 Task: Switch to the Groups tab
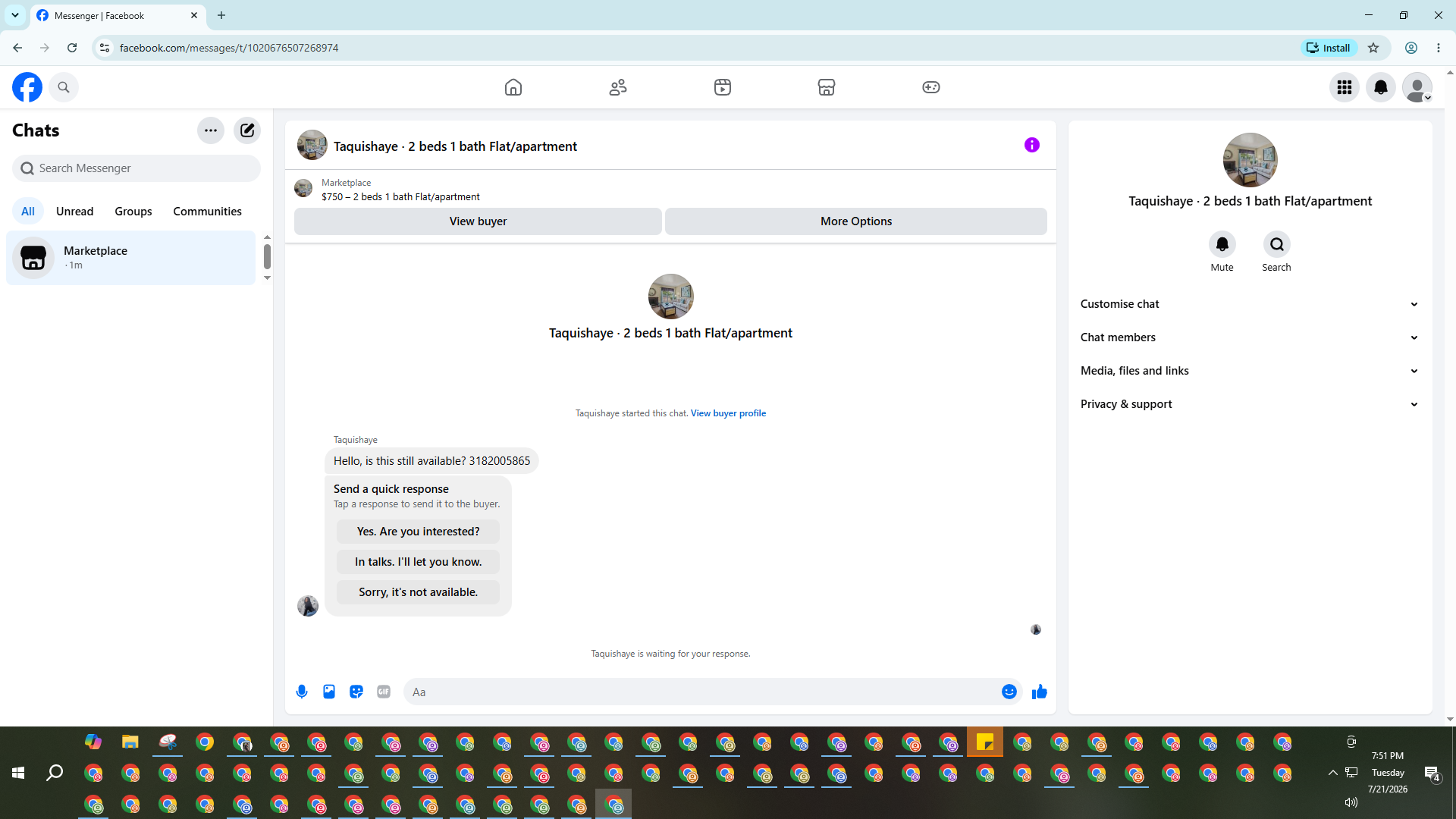pyautogui.click(x=133, y=212)
